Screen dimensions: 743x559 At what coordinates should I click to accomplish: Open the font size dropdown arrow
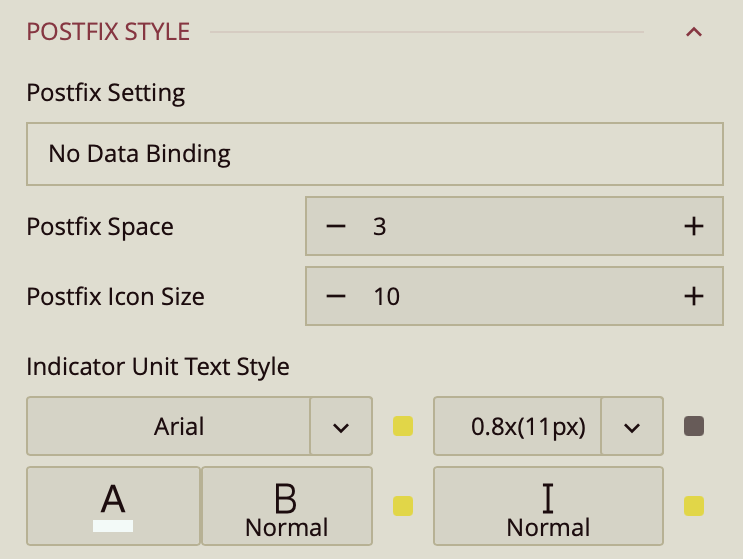[x=632, y=427]
